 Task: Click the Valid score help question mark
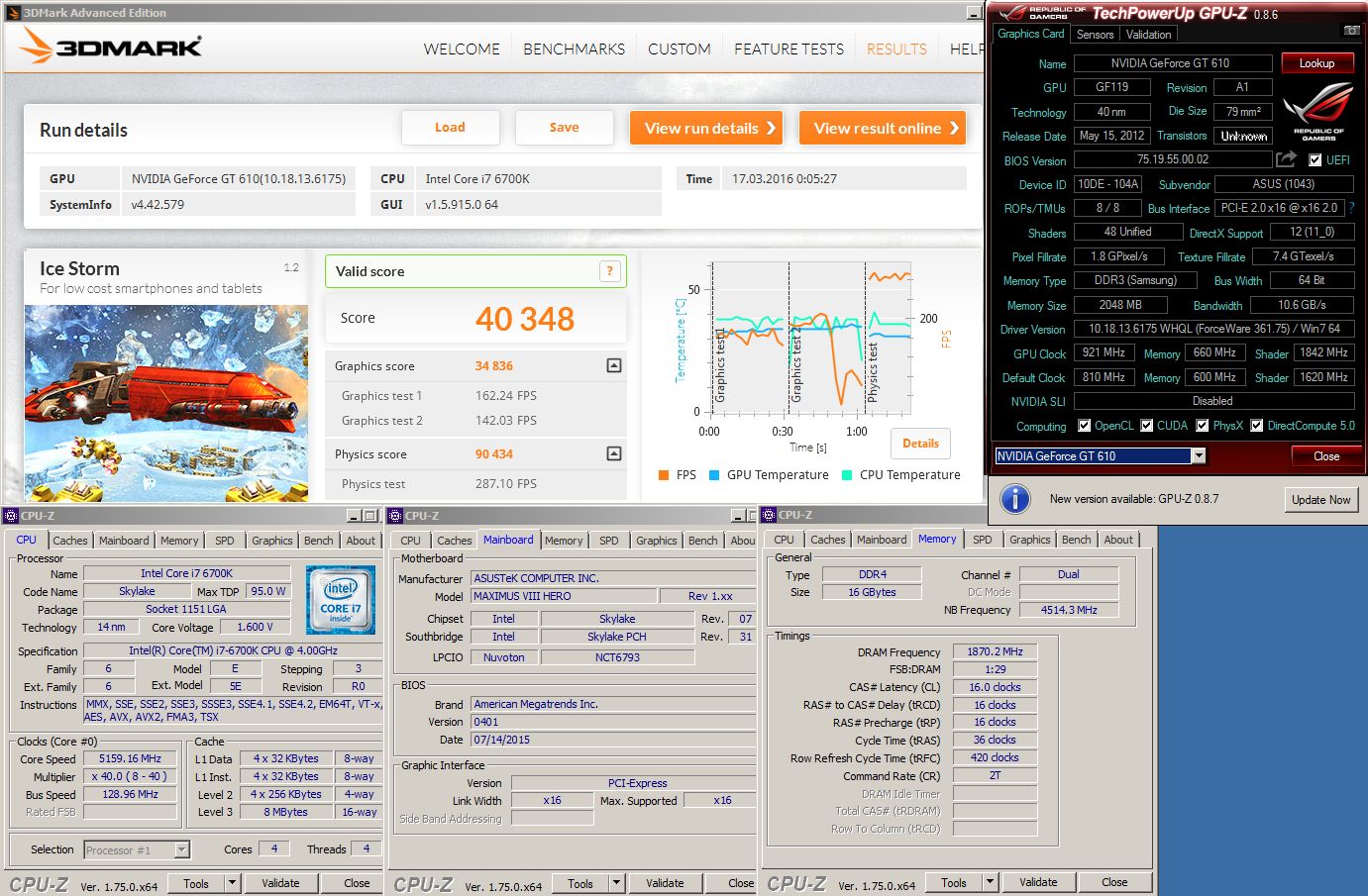610,271
